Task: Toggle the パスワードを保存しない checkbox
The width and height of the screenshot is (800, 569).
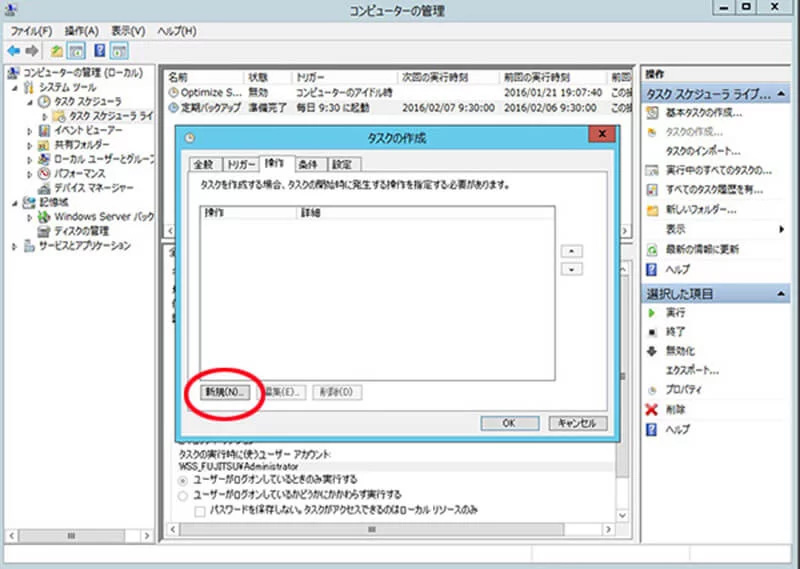Action: [x=199, y=510]
